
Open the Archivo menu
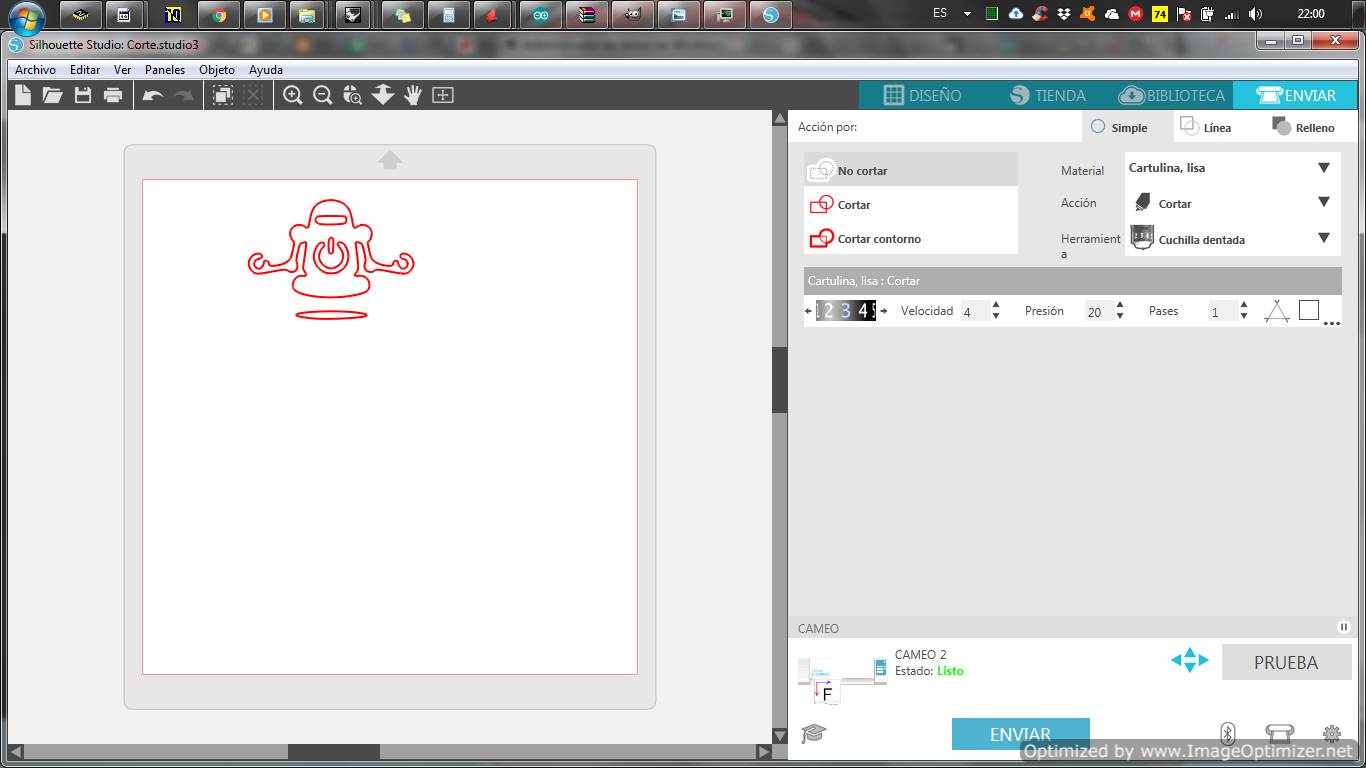pos(35,70)
